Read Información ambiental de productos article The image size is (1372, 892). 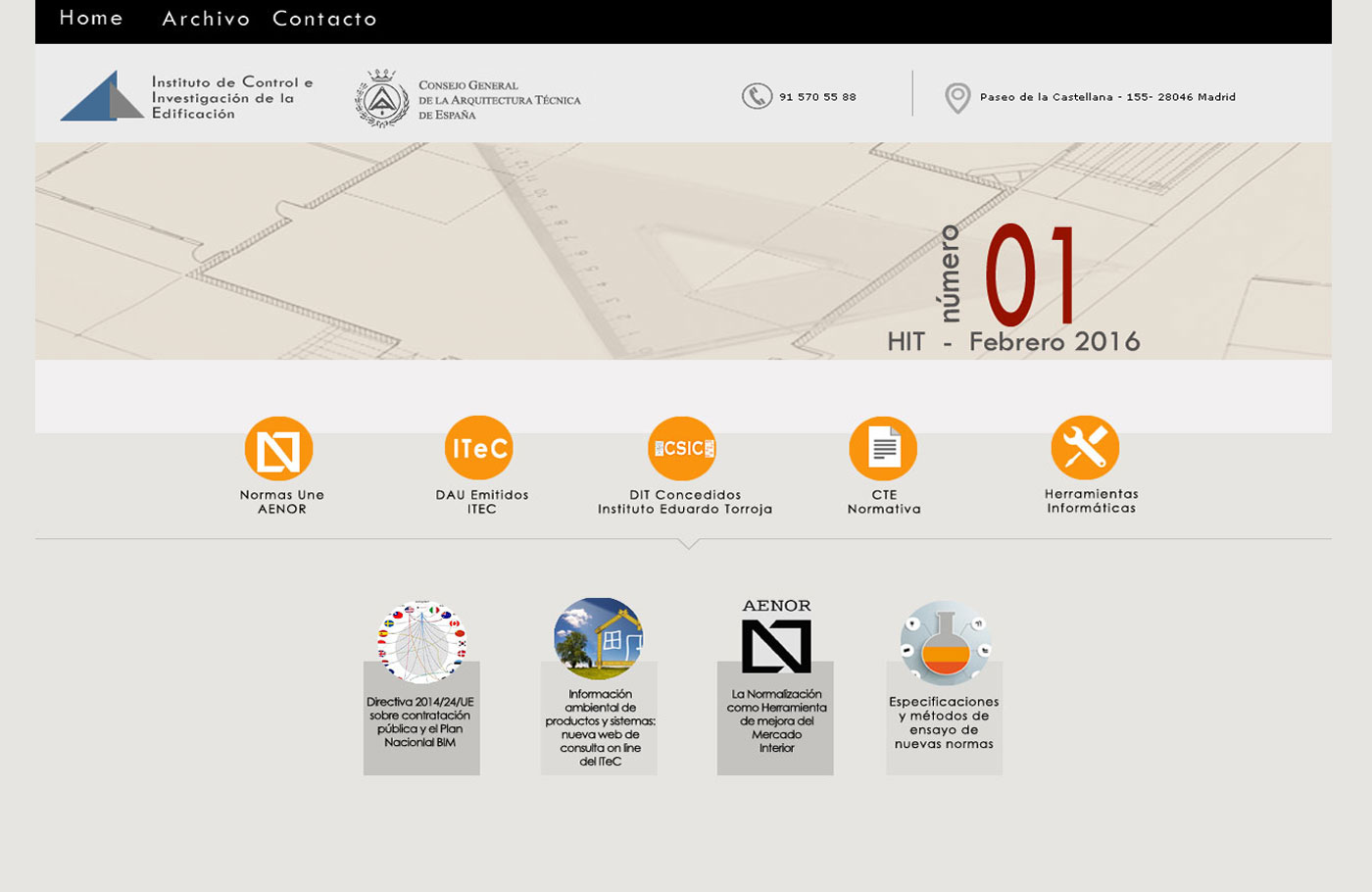pos(600,727)
